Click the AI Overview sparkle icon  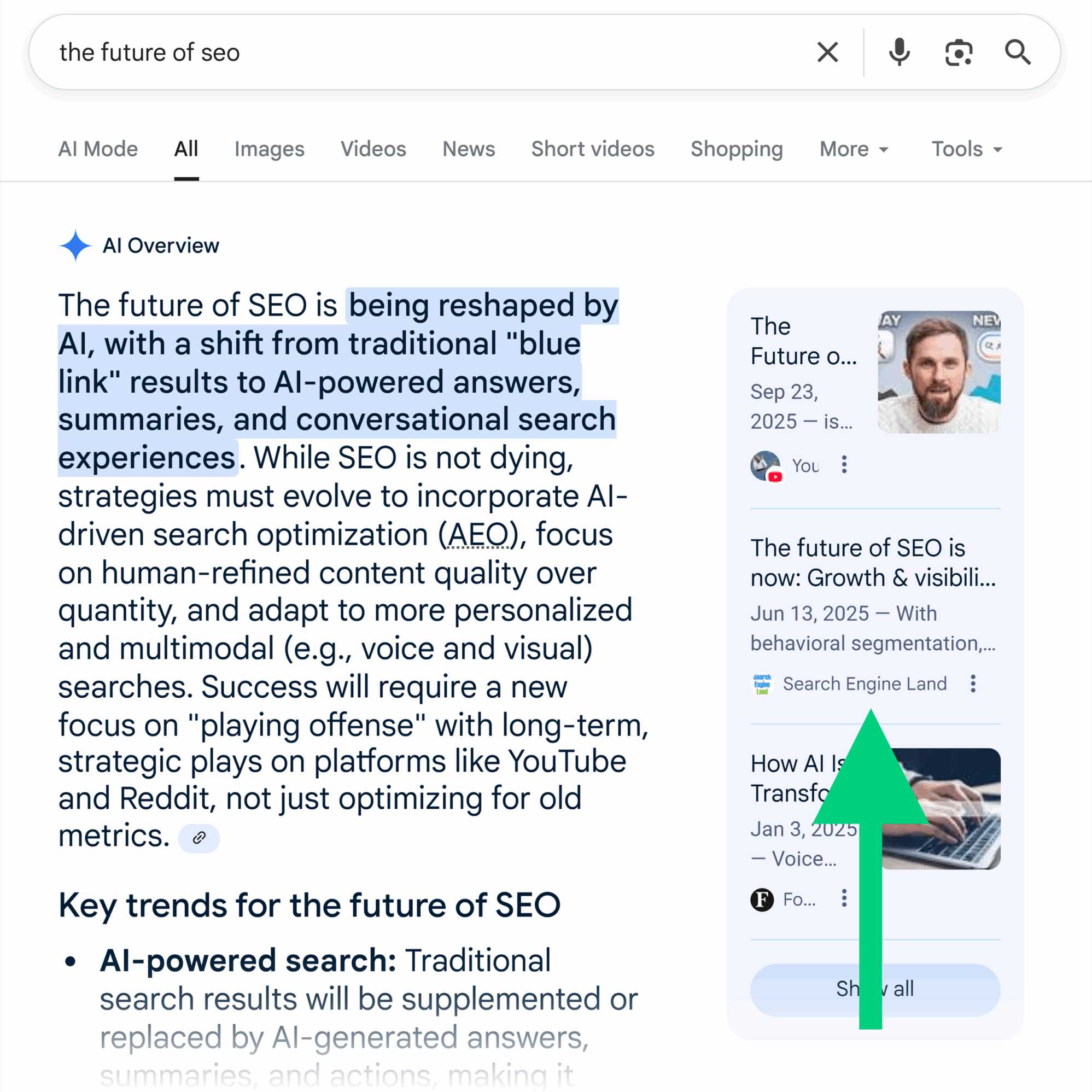tap(75, 246)
